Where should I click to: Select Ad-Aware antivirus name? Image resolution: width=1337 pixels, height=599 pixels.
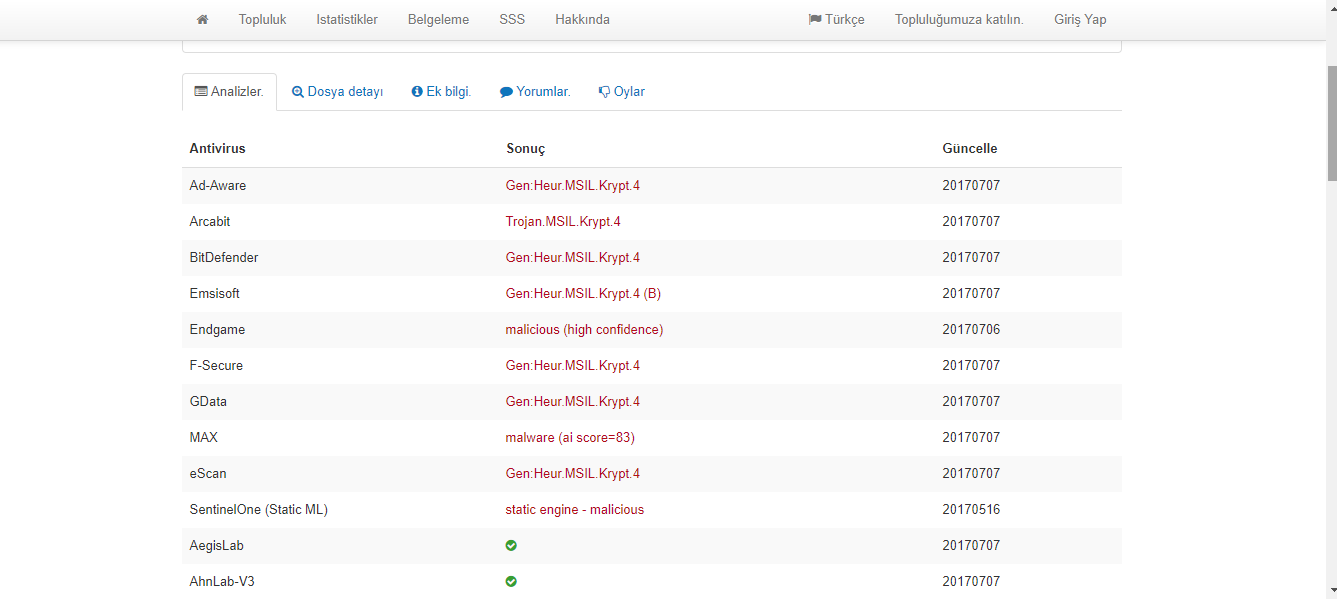click(x=217, y=186)
